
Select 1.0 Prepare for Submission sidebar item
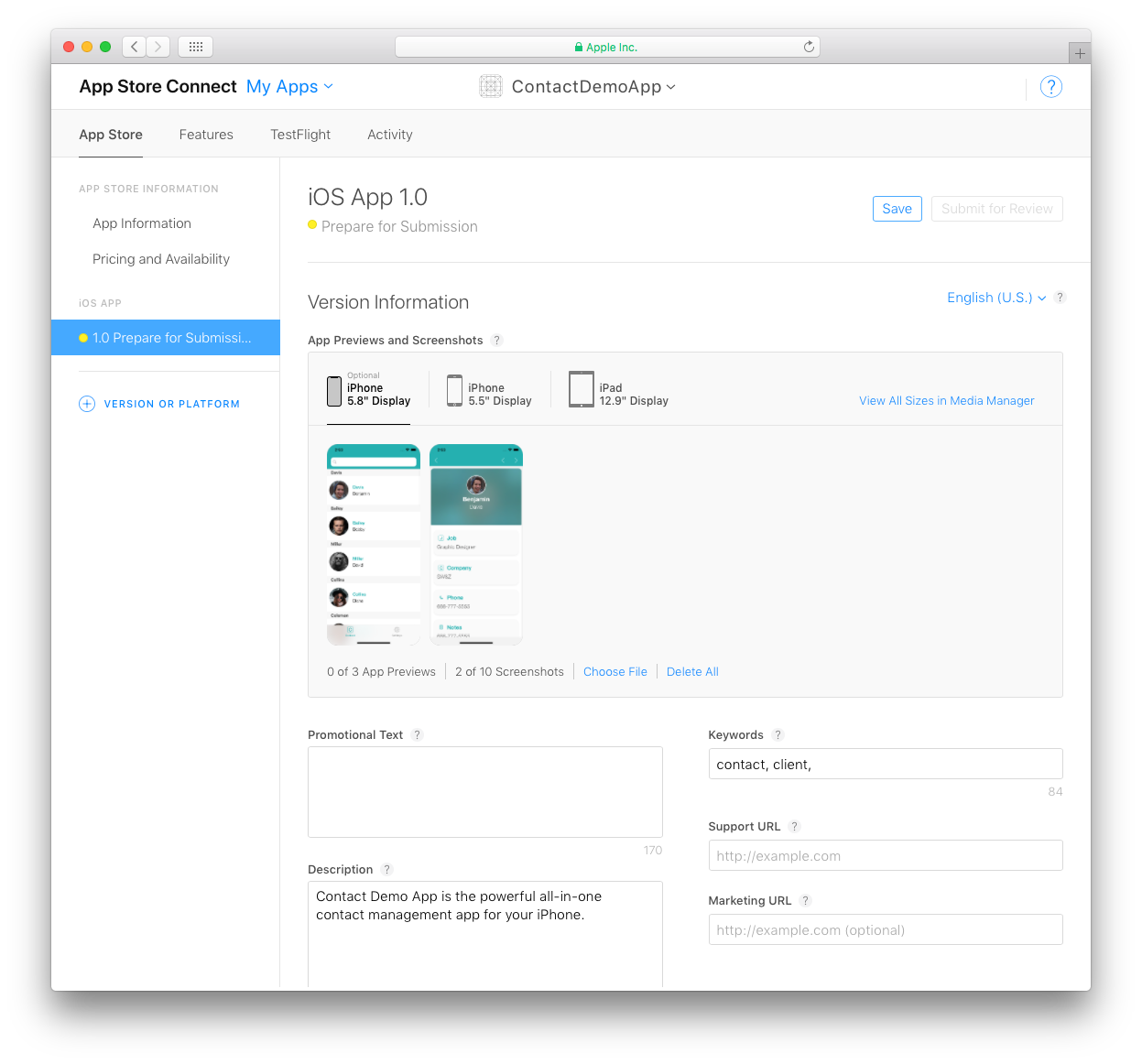[x=166, y=338]
